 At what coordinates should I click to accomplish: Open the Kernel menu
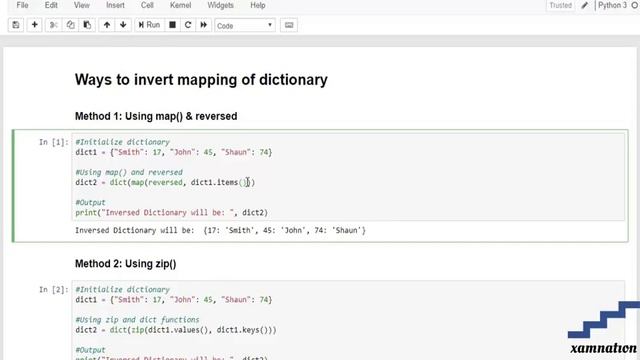tap(180, 5)
